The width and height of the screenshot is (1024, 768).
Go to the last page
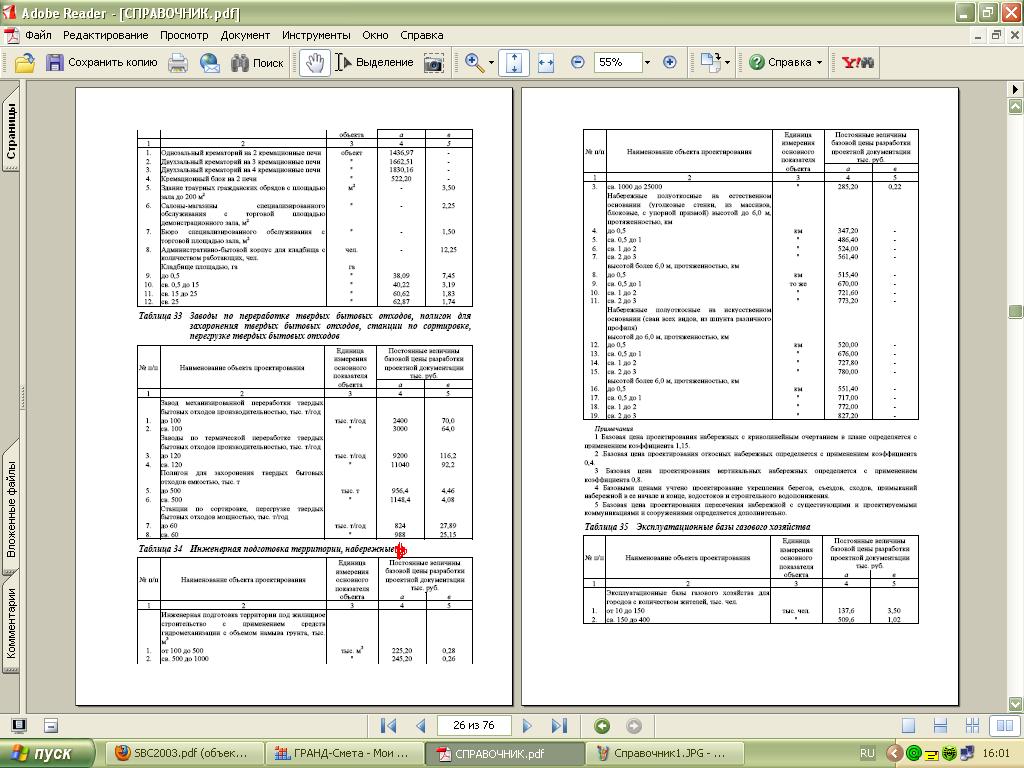click(559, 726)
